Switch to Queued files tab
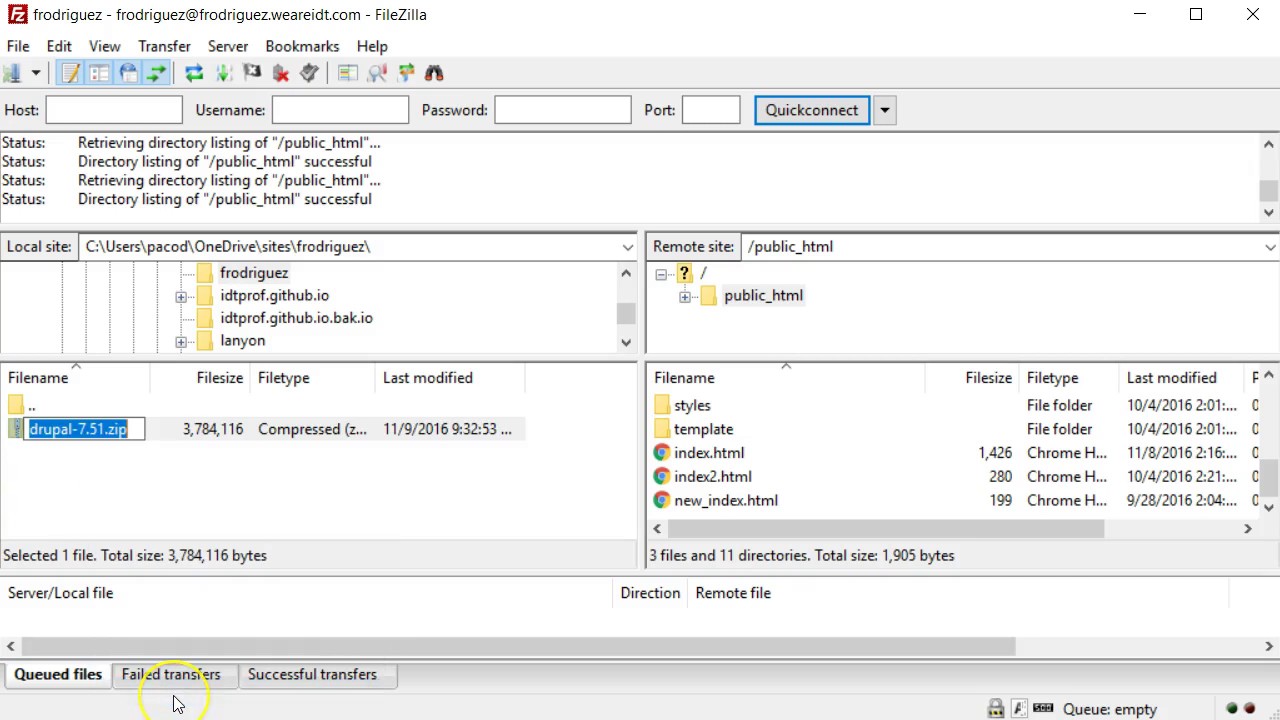Viewport: 1280px width, 720px height. click(x=58, y=675)
